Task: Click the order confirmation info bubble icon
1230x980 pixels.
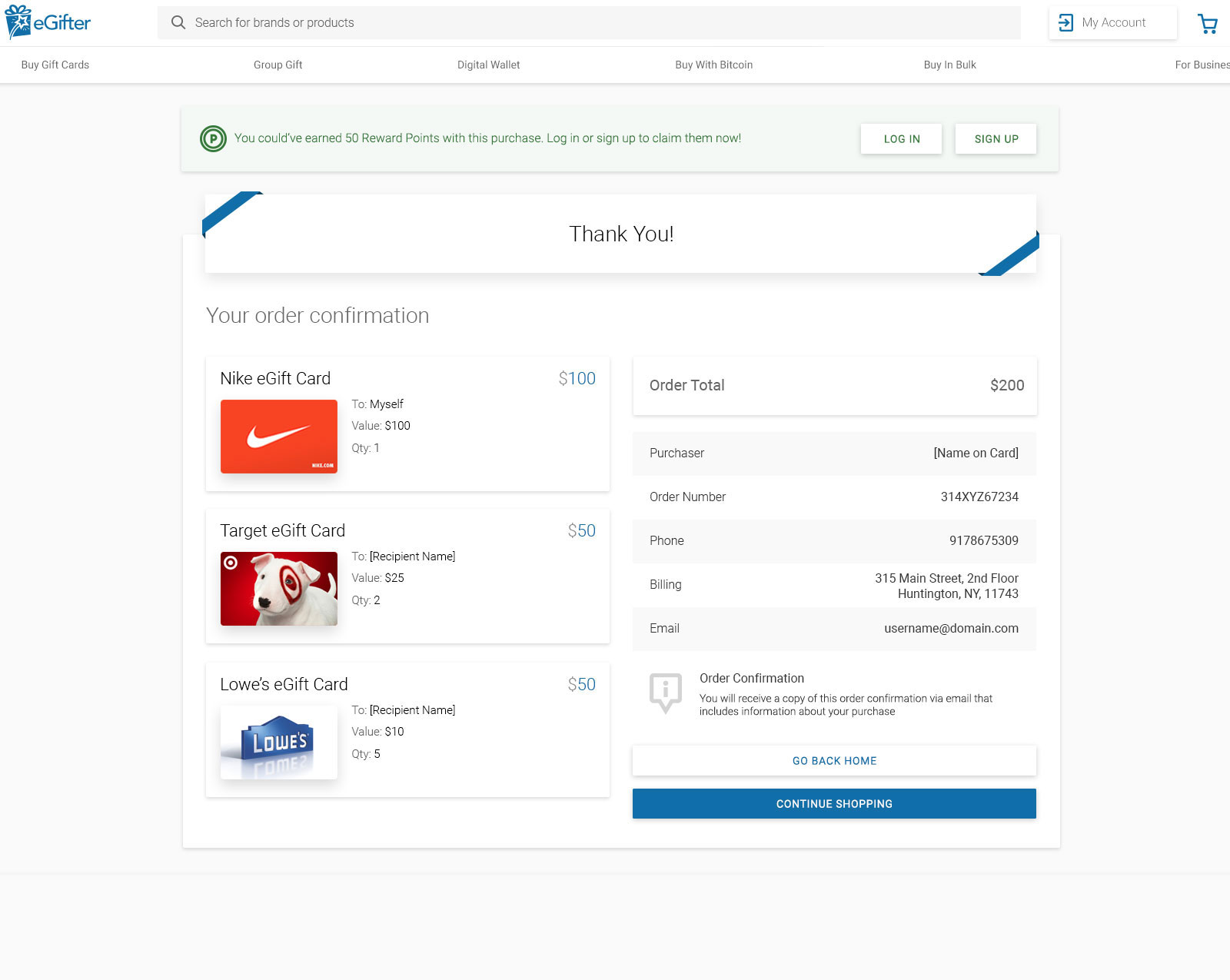Action: 666,693
